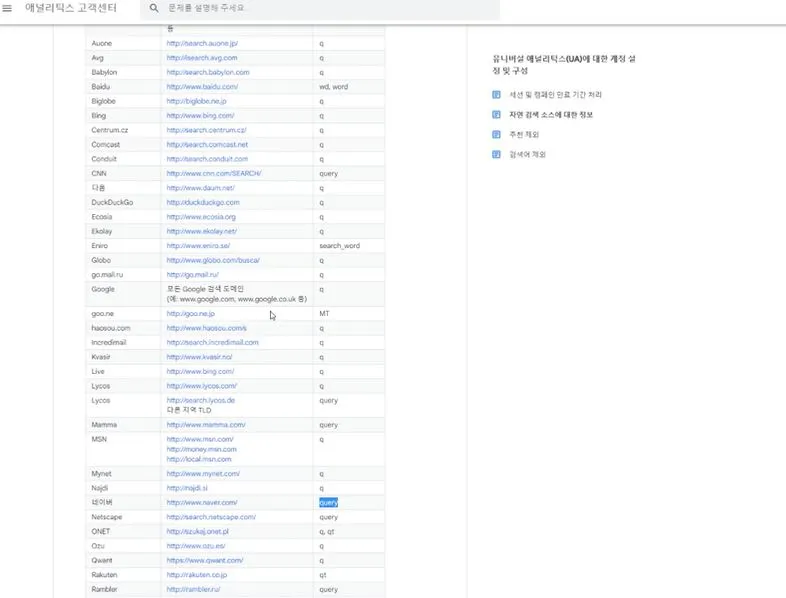786x598 pixels.
Task: Click the 'q, qt' parameter cell
Action: tap(327, 532)
